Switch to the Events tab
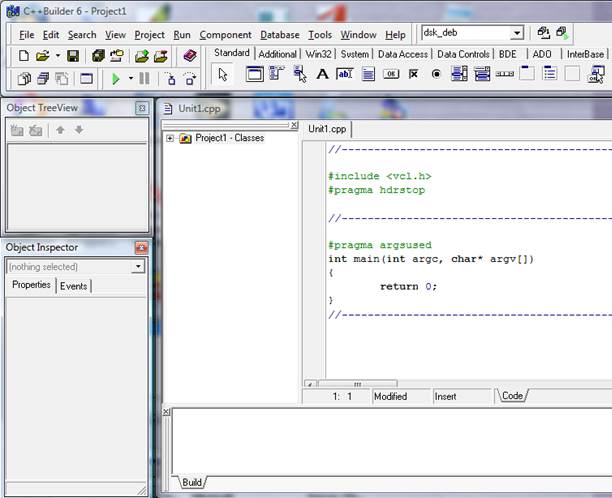612x498 pixels. [x=74, y=286]
